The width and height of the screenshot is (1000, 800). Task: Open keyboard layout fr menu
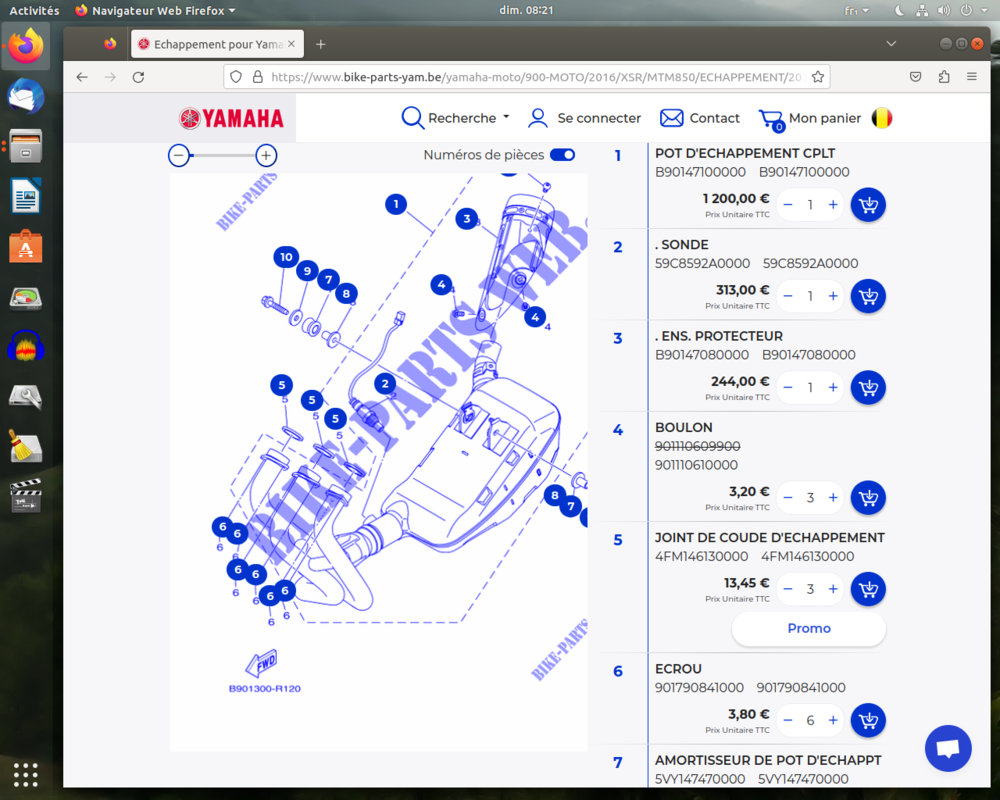[856, 10]
